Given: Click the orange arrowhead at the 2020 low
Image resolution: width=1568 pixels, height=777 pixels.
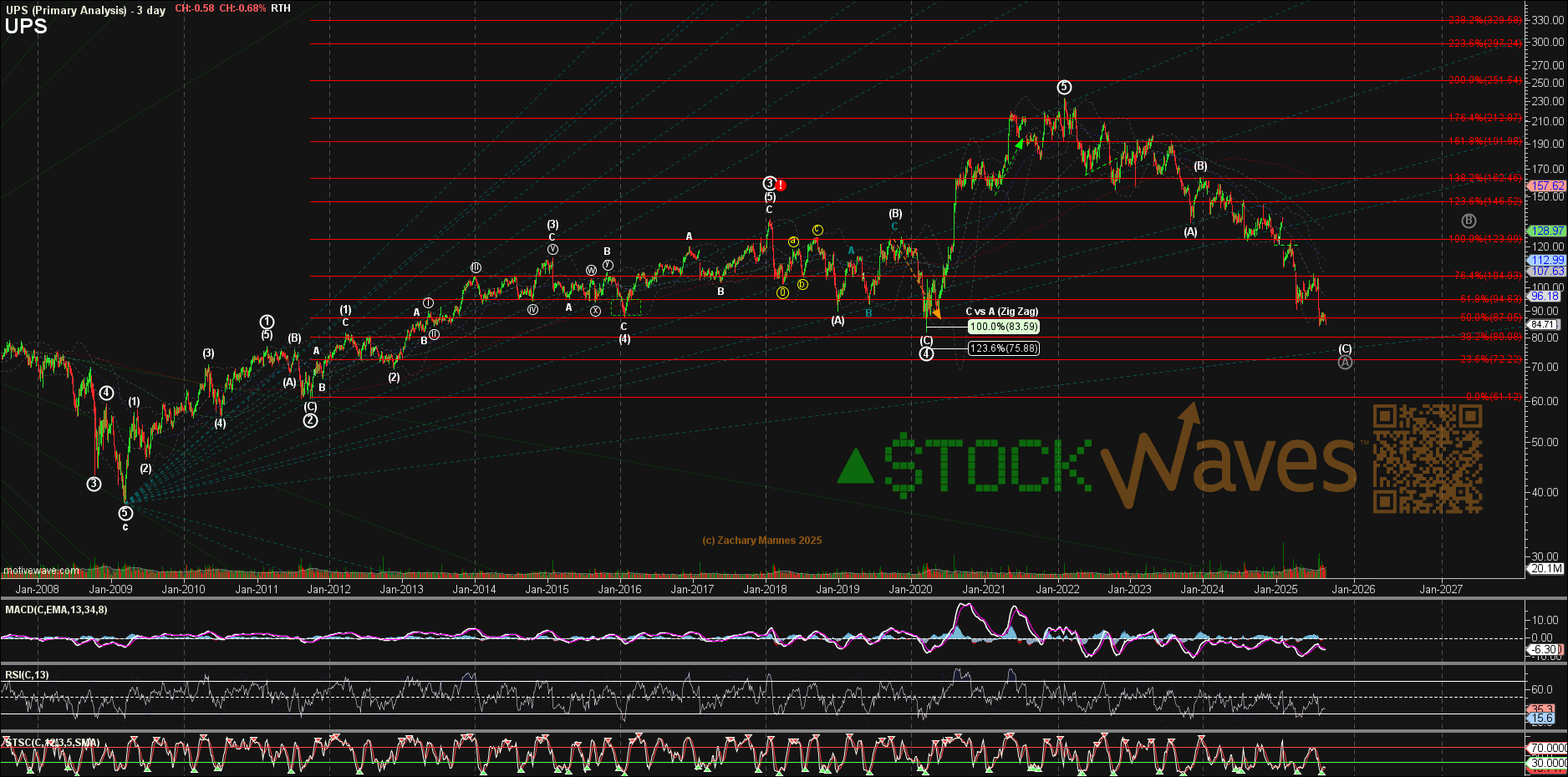Looking at the screenshot, I should 936,313.
